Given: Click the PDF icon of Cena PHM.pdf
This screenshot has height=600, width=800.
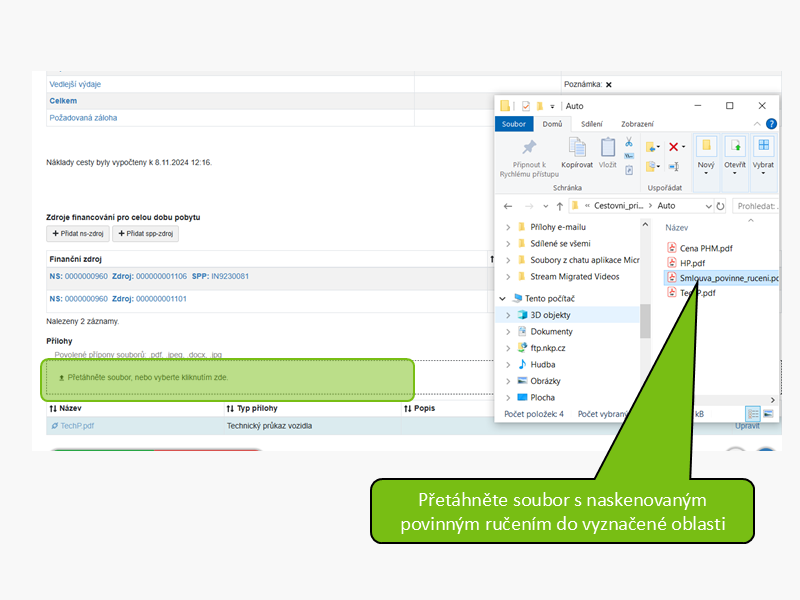Looking at the screenshot, I should pos(671,248).
